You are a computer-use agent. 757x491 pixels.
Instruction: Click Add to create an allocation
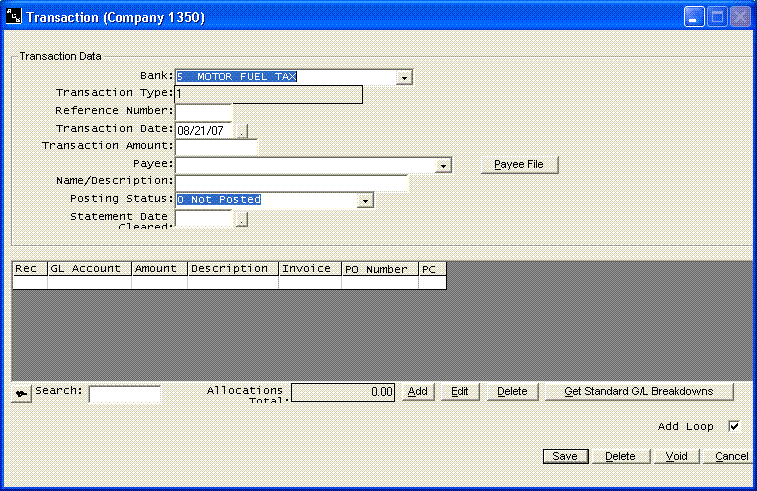point(418,392)
